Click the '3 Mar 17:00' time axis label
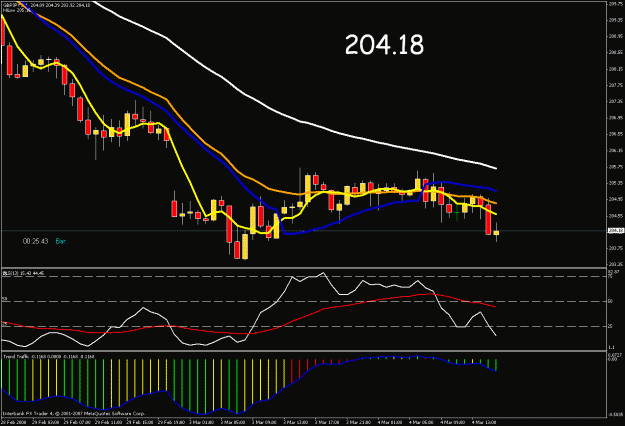This screenshot has width=625, height=426. point(327,422)
